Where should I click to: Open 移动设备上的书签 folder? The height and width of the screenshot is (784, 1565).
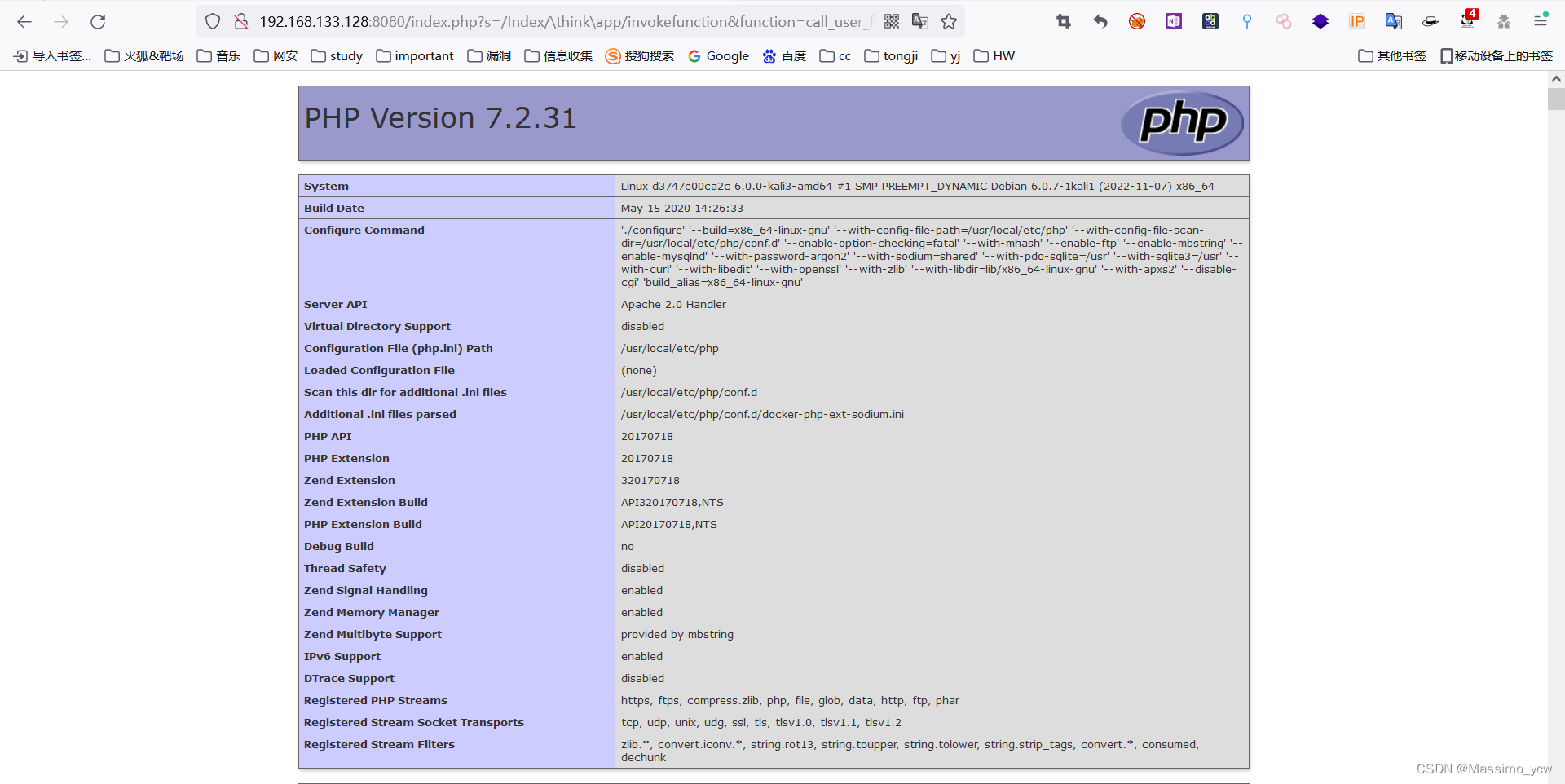(1497, 56)
